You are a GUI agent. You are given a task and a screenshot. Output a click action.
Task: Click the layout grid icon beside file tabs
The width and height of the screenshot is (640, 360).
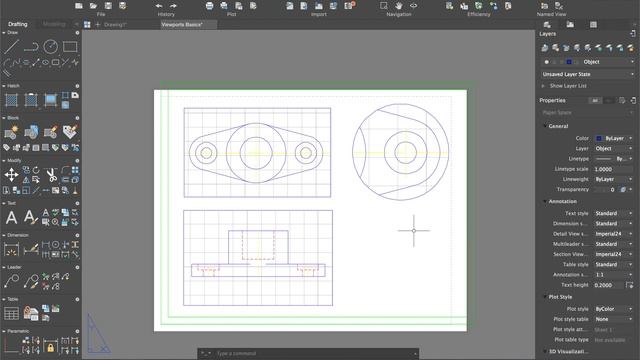[x=87, y=24]
